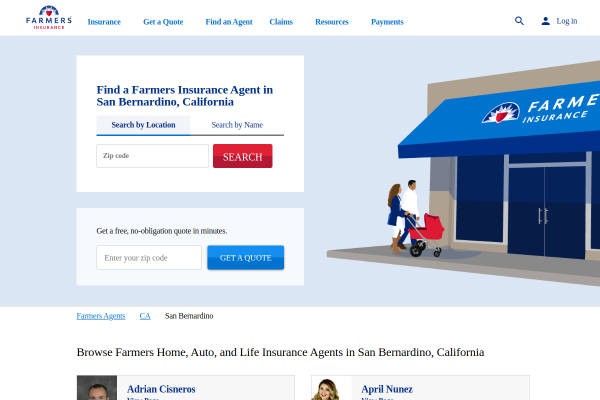Click the Log in user icon
Viewport: 600px width, 400px height.
545,21
